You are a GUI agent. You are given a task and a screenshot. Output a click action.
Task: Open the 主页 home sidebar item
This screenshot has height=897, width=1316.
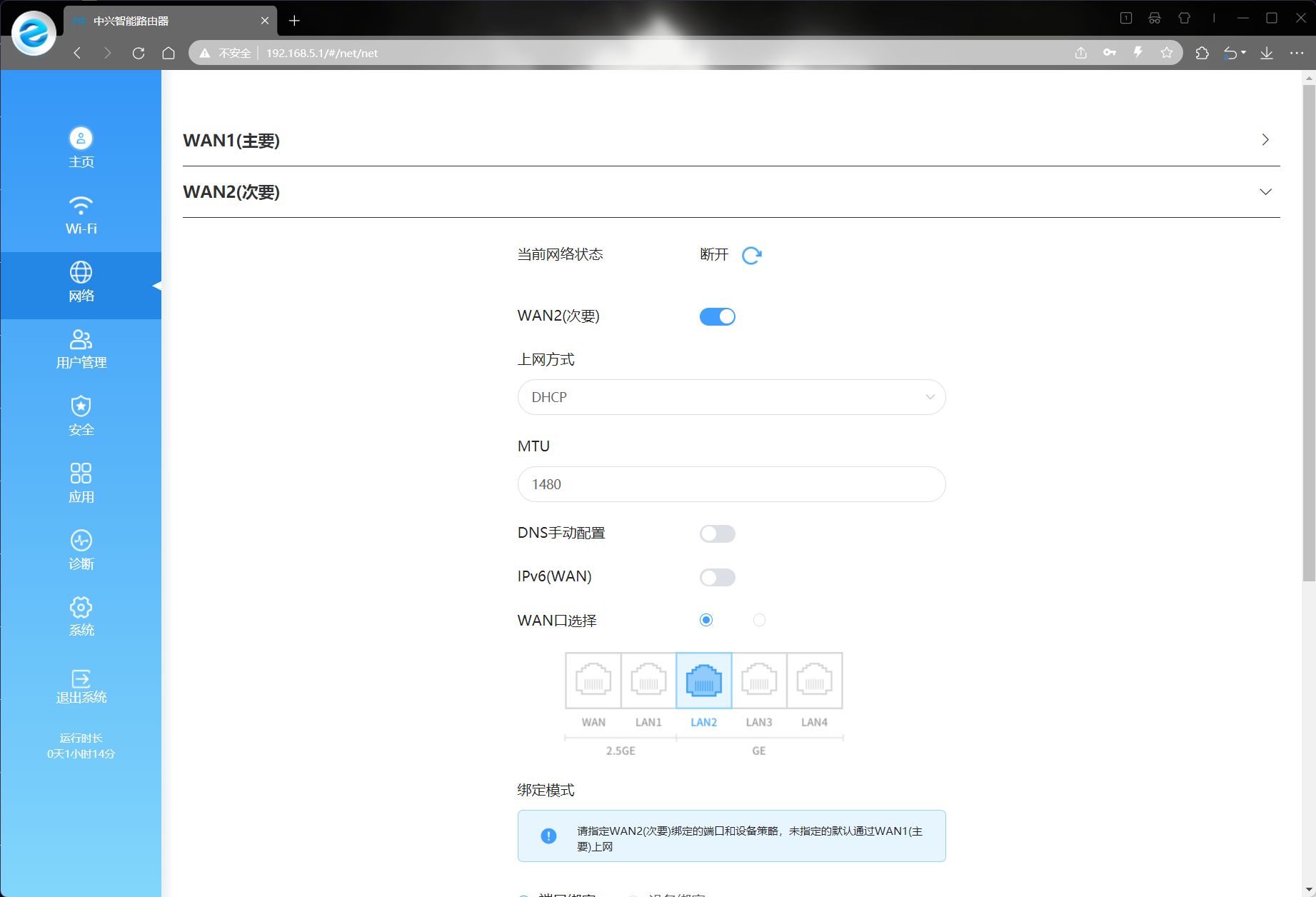point(81,148)
